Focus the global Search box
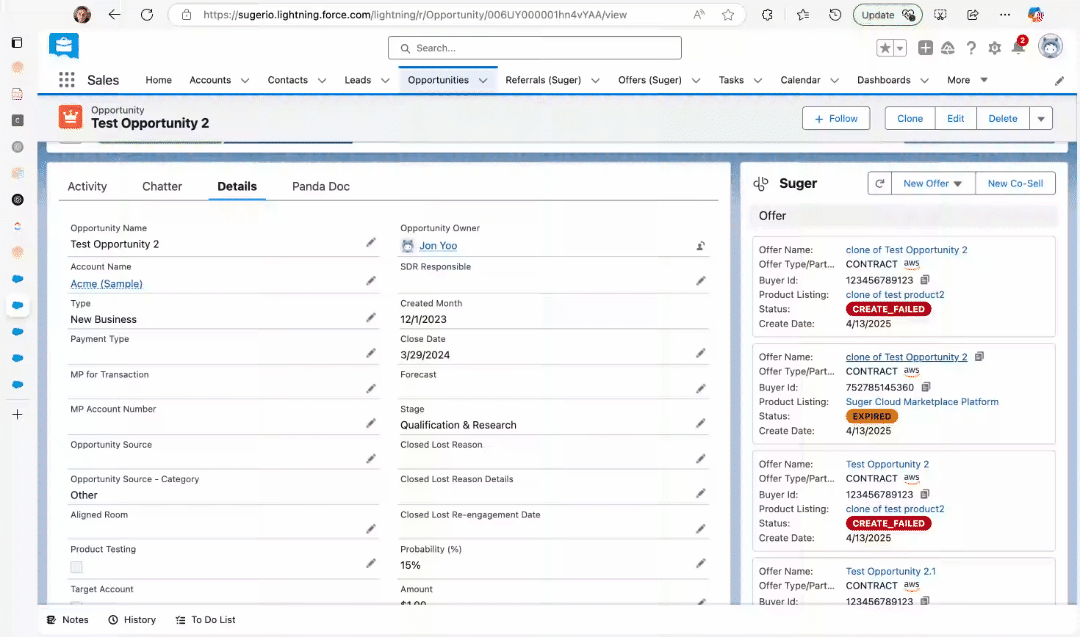 tap(534, 48)
